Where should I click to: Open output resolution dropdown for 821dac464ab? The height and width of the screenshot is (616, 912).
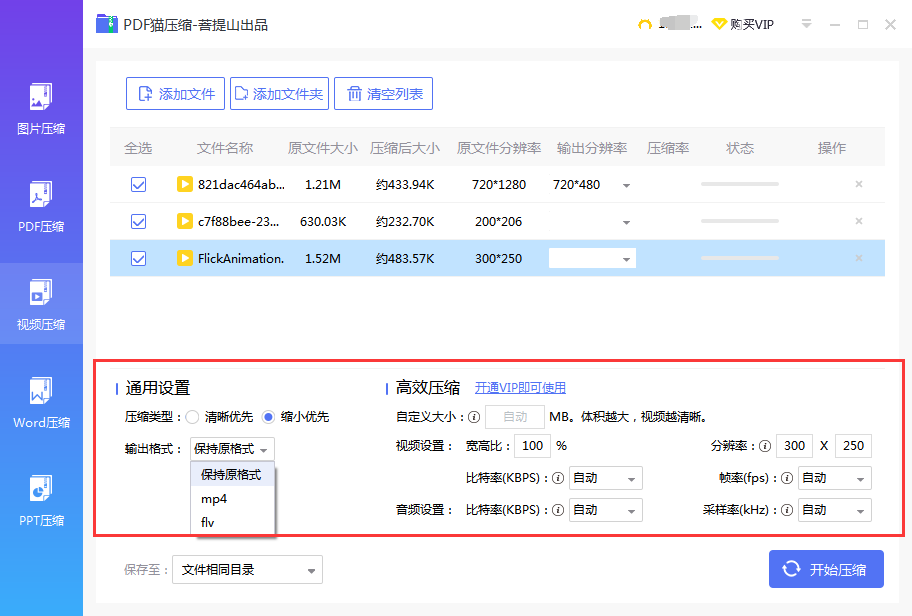[626, 186]
